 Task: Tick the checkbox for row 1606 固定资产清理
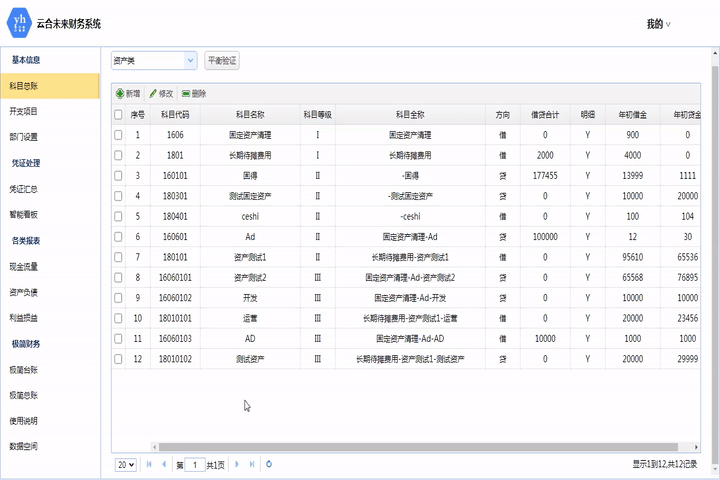pyautogui.click(x=119, y=135)
